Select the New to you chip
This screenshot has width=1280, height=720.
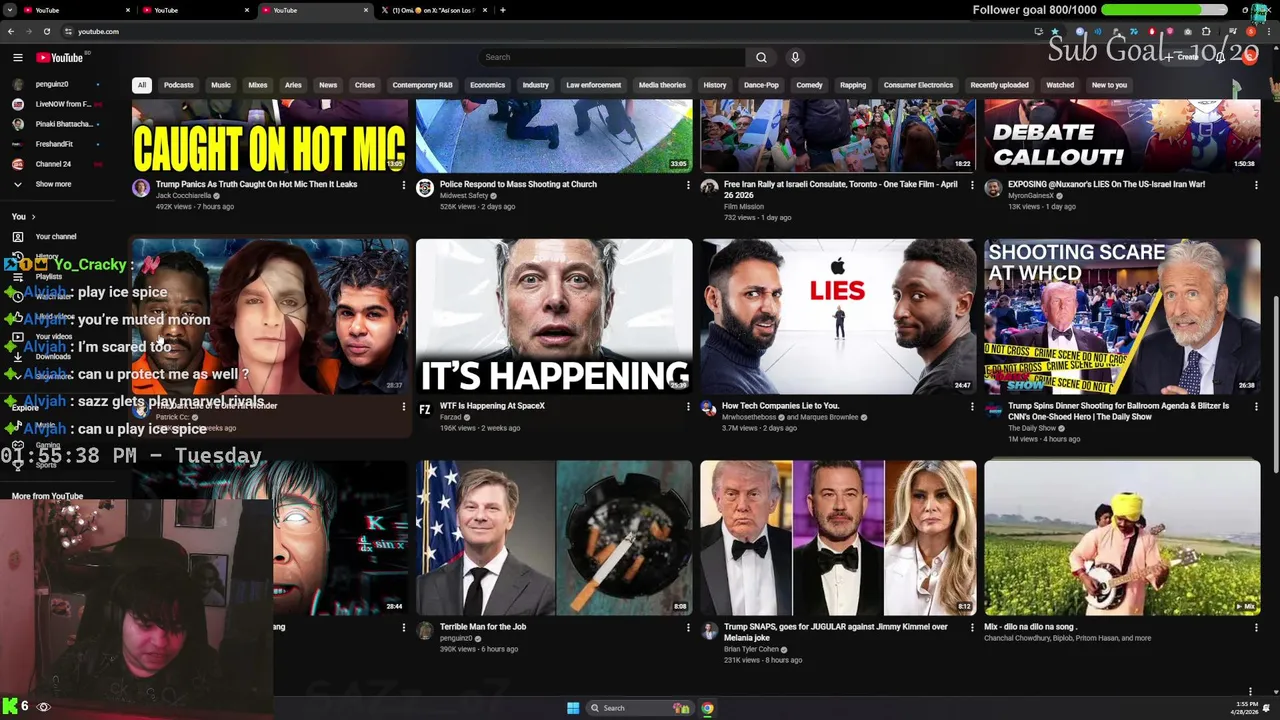click(x=1109, y=85)
